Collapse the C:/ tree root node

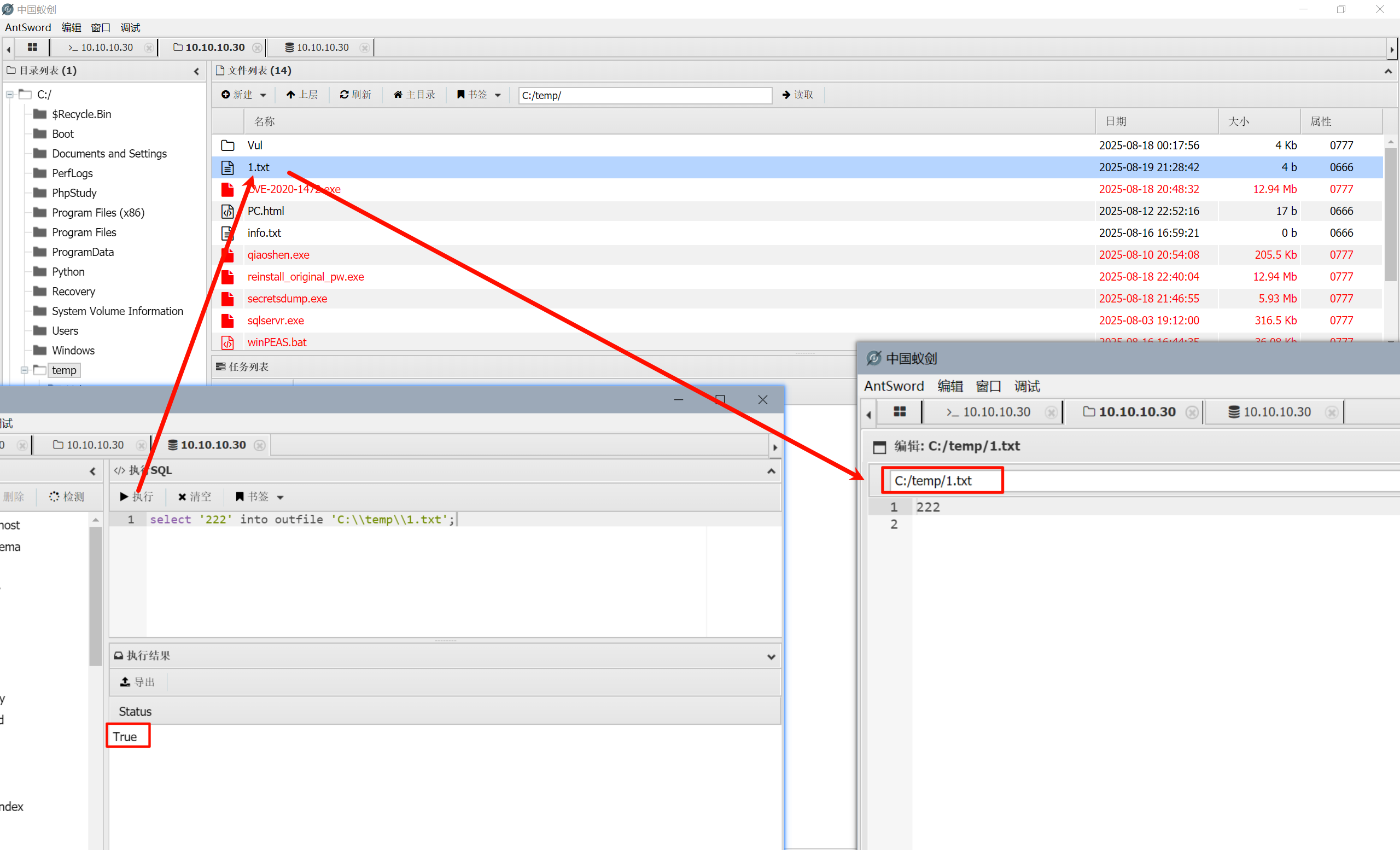click(10, 94)
